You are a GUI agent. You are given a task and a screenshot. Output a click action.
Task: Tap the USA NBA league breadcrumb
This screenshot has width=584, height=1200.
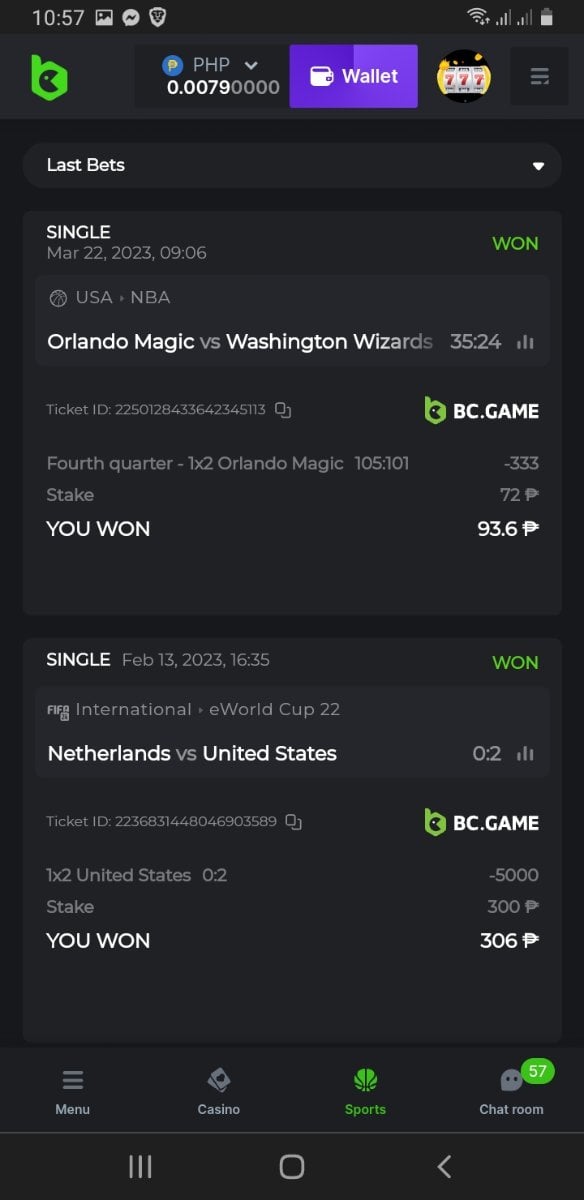click(109, 297)
